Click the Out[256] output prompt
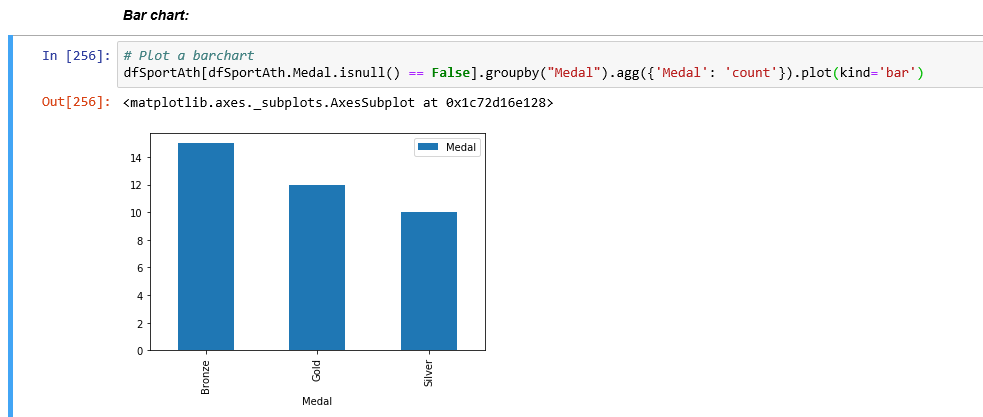Screen dimensions: 983x417 click(x=76, y=102)
